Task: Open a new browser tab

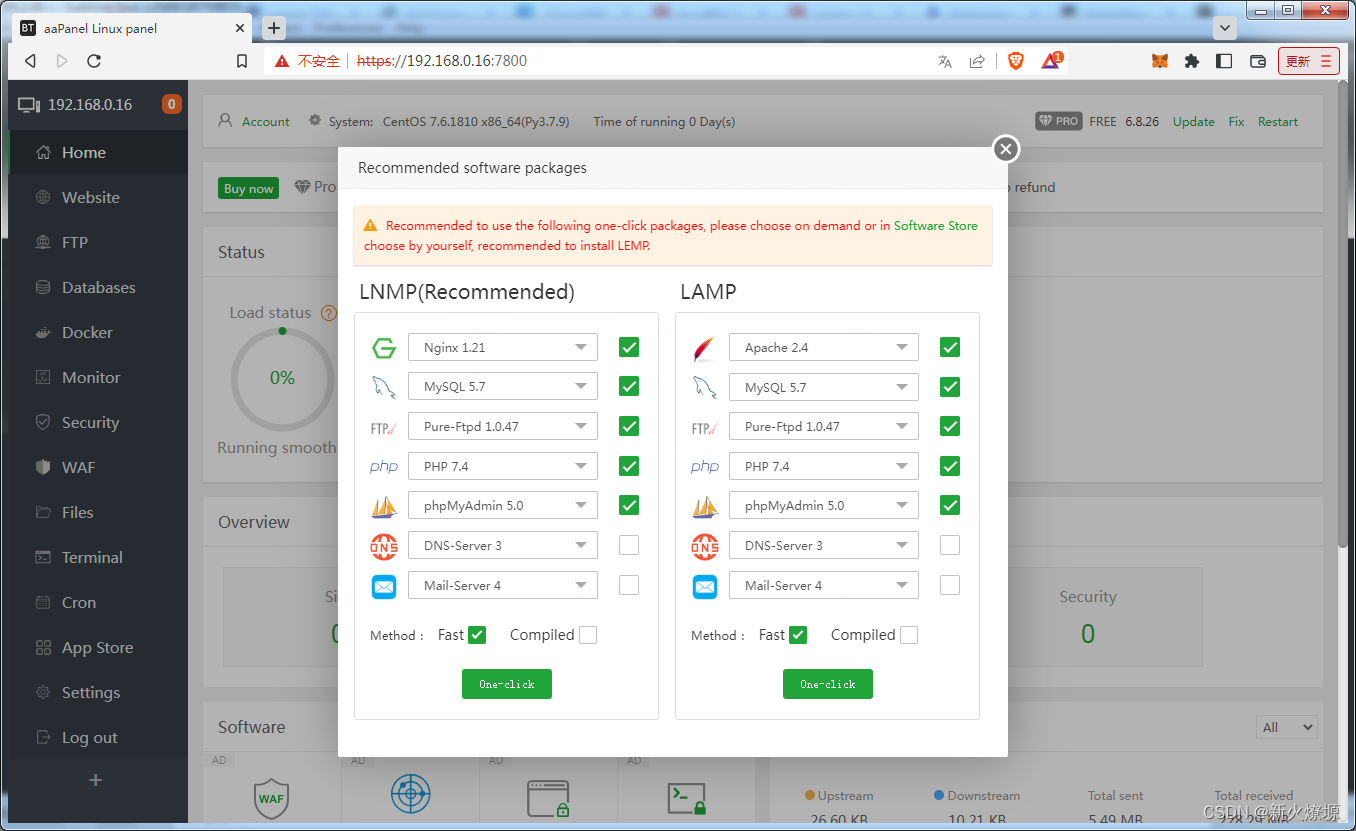Action: [274, 28]
